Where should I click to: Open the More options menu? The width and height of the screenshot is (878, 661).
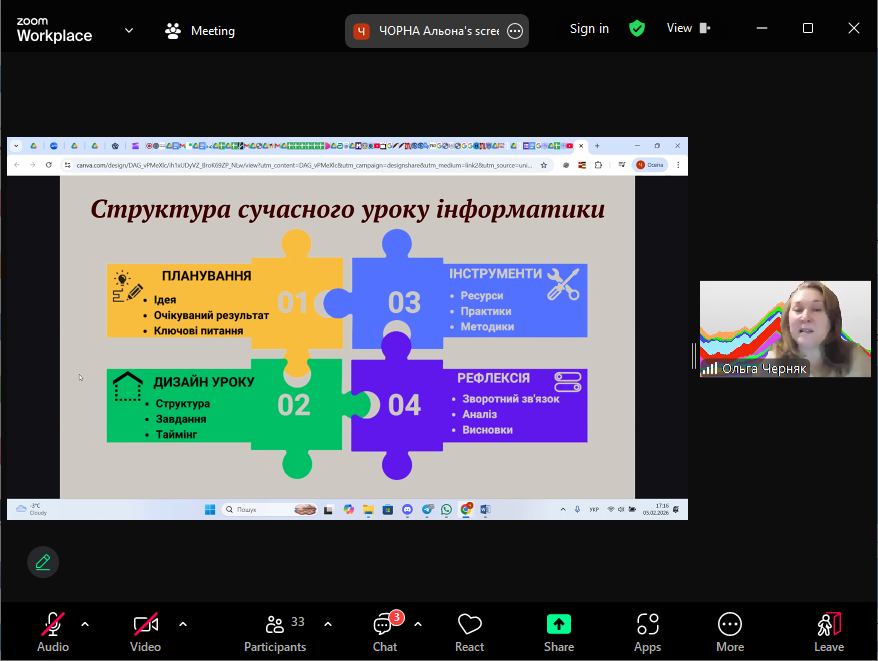pyautogui.click(x=730, y=631)
